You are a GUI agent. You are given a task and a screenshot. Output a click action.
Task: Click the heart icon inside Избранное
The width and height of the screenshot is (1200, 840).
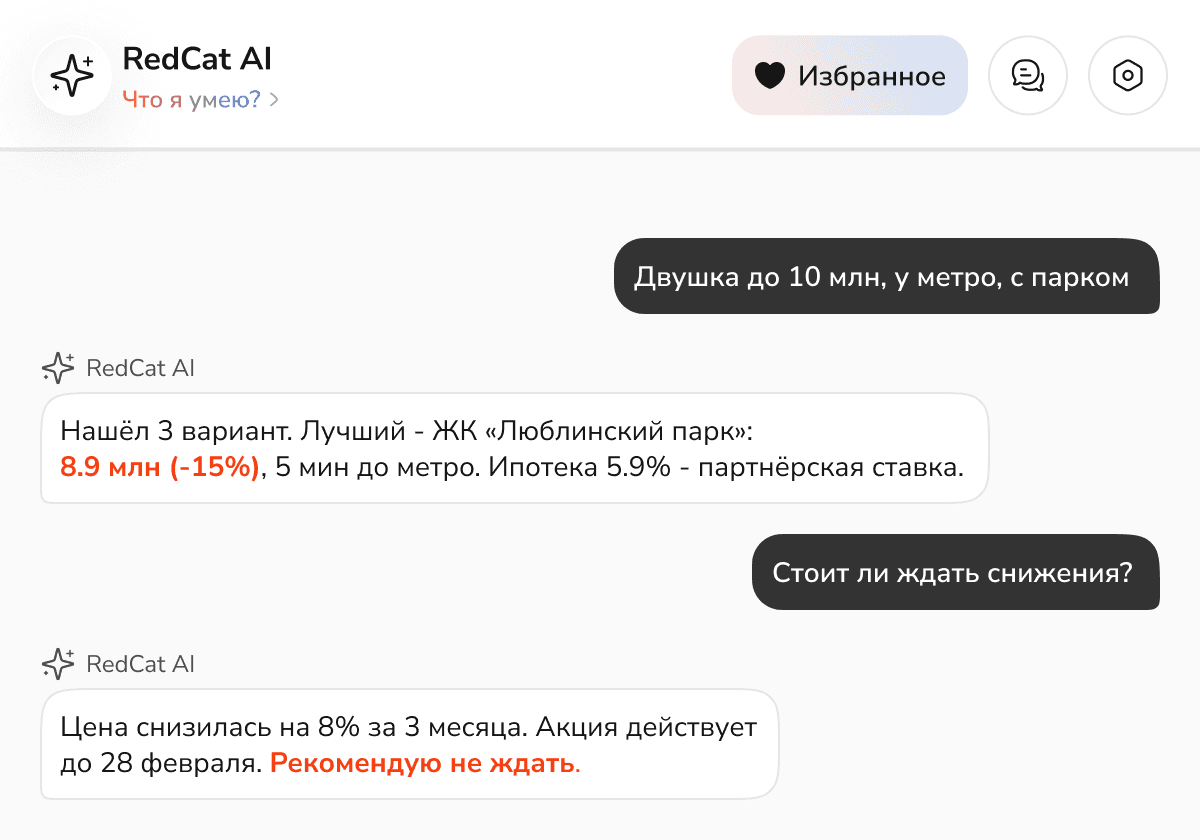(x=770, y=75)
